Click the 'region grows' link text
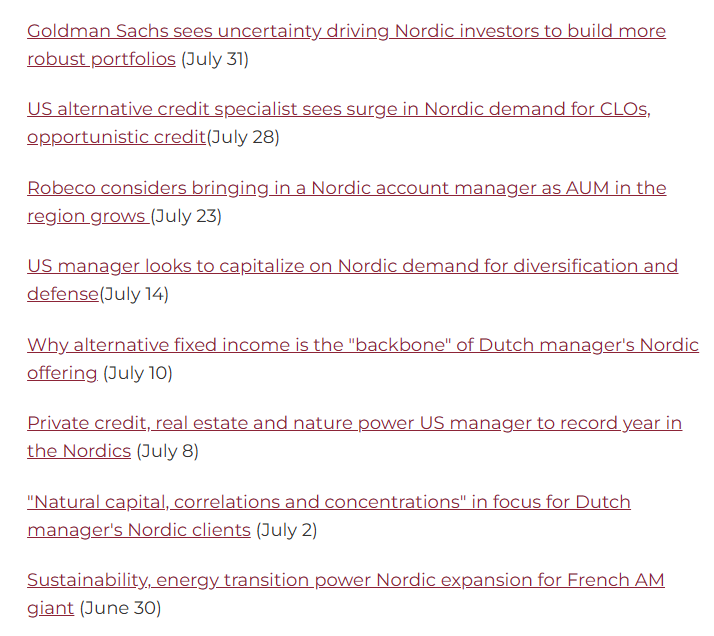 click(x=88, y=216)
